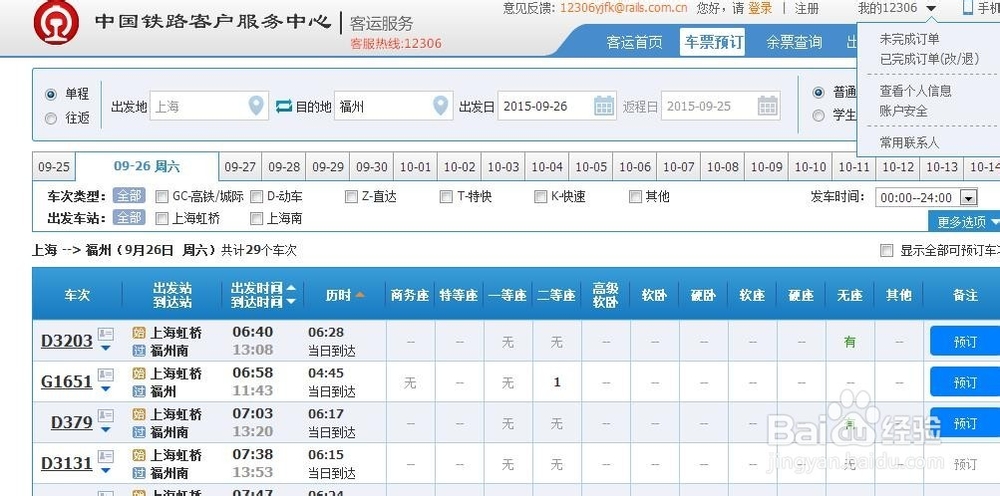Check 显示全部可预订车次 checkbox

(x=886, y=251)
